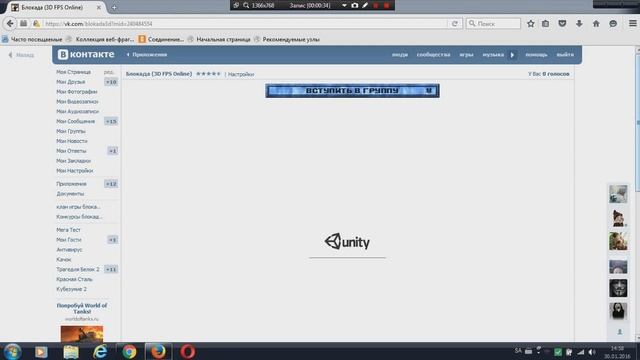The image size is (640, 360).
Task: Click the recorder magnifier icon
Action: click(x=246, y=5)
